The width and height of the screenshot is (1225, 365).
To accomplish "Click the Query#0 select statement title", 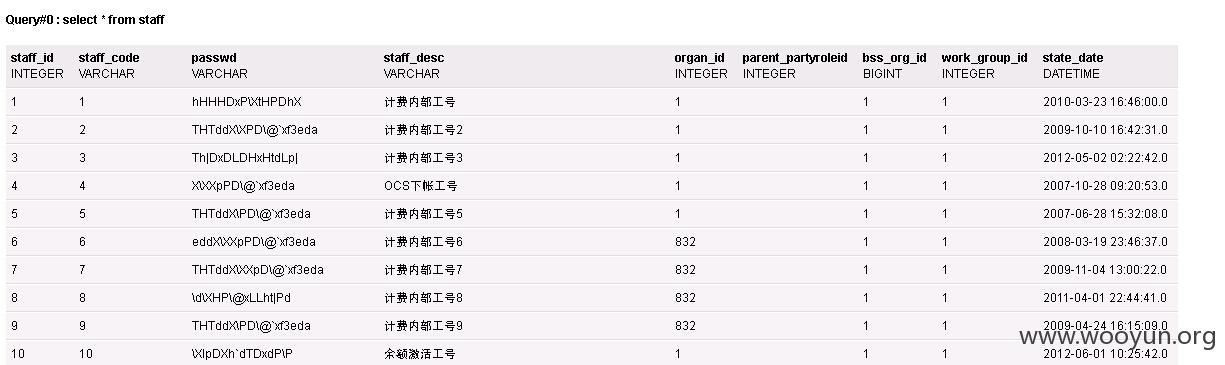I will pyautogui.click(x=85, y=19).
